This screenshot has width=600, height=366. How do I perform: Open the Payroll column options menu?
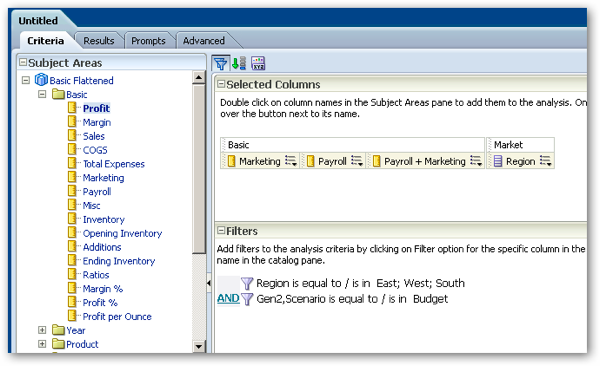click(357, 161)
